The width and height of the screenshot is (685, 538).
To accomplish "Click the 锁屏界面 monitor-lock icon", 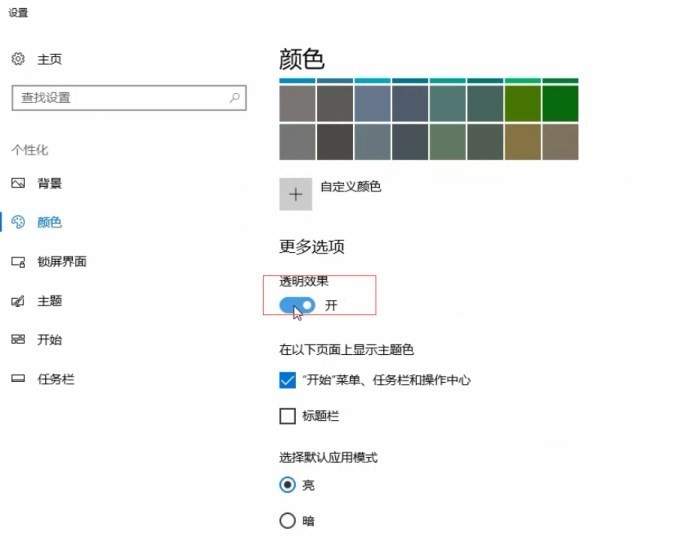I will 18,262.
